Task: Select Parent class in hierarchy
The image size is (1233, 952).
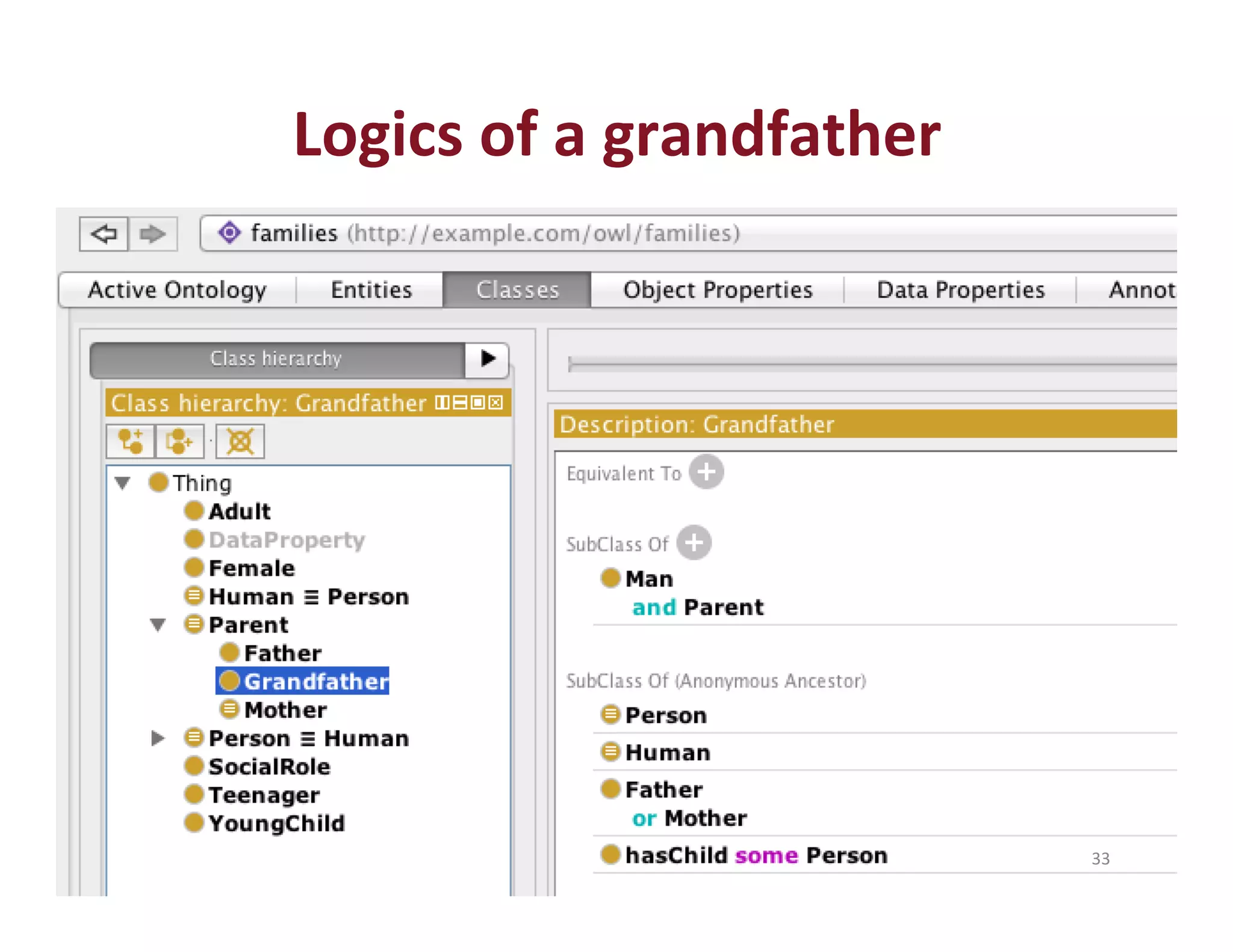Action: point(237,624)
